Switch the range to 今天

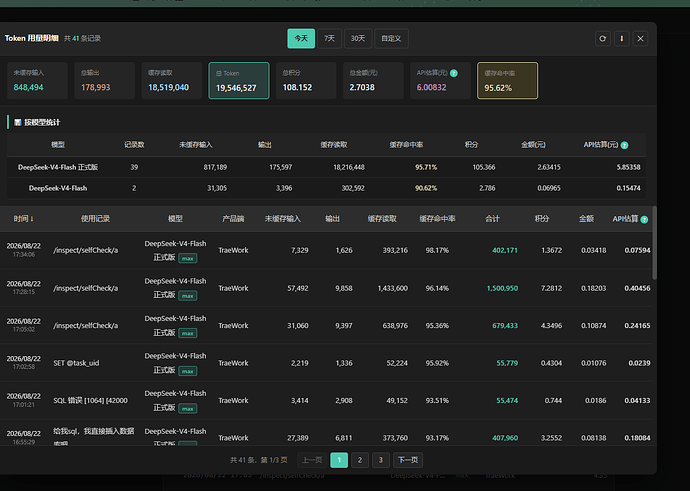tap(301, 39)
